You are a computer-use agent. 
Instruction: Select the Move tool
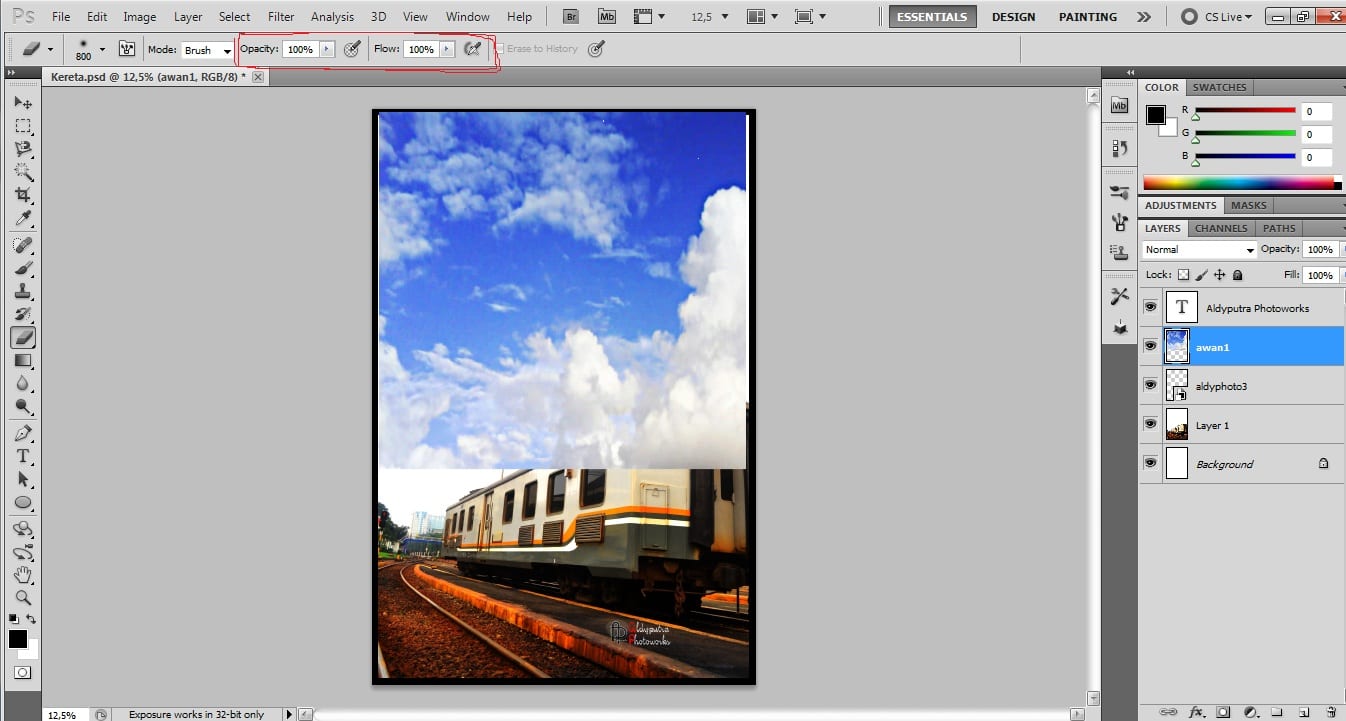pyautogui.click(x=22, y=103)
